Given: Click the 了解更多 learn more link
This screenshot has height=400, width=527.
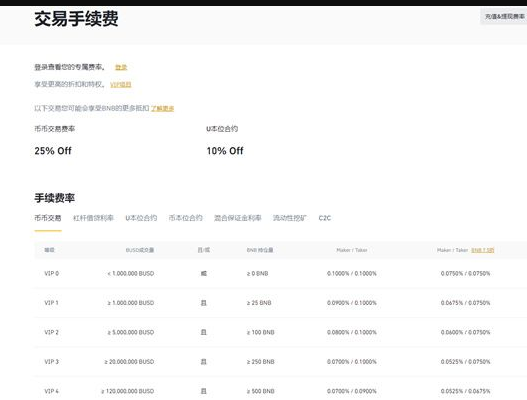Looking at the screenshot, I should 162,108.
